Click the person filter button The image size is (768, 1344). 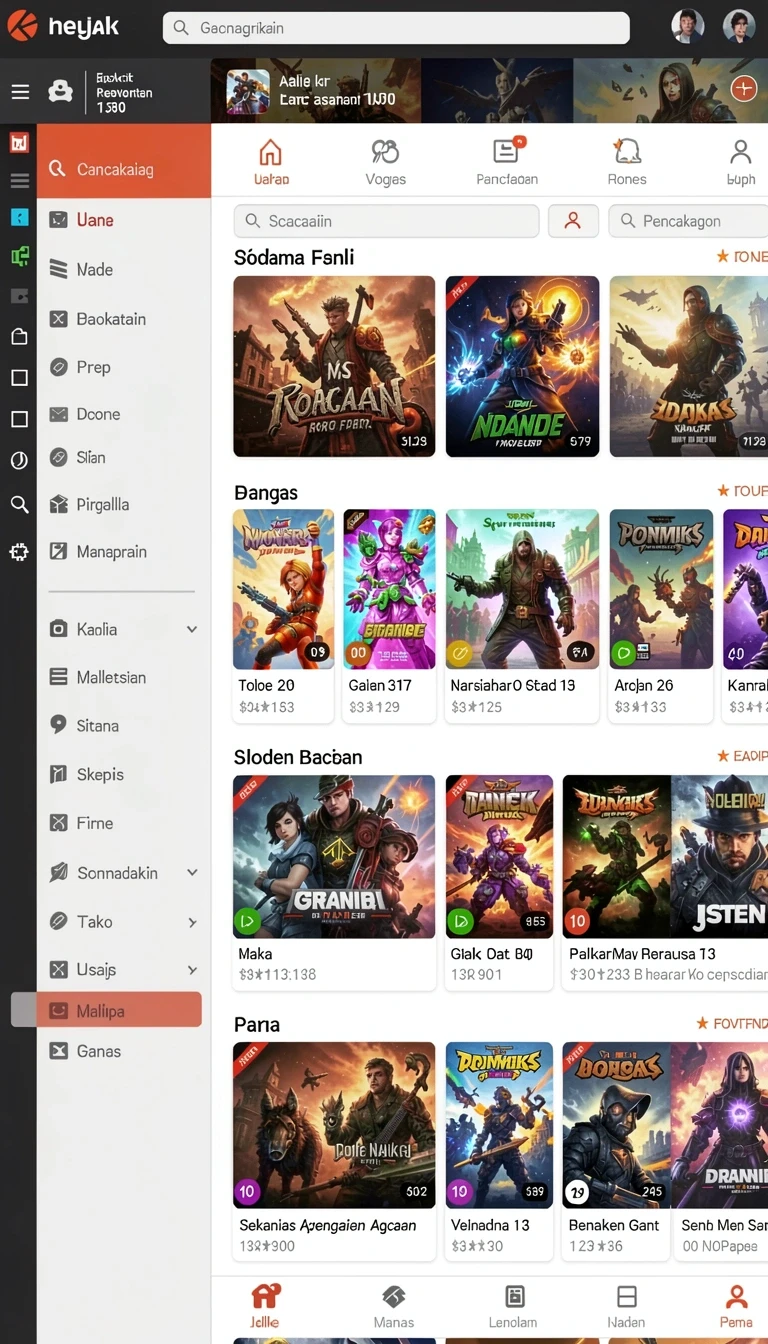click(573, 221)
